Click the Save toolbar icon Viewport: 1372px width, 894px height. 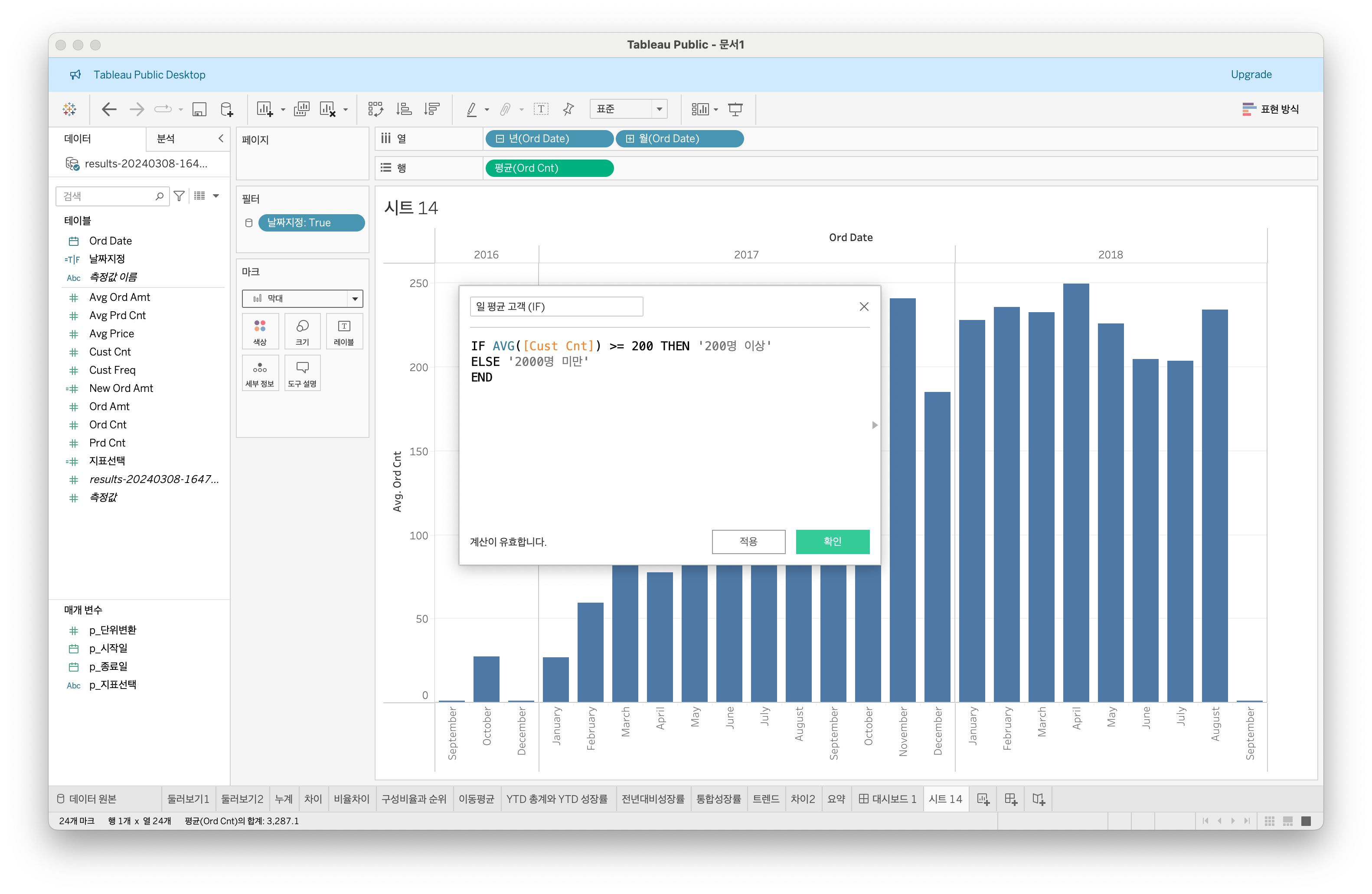[199, 109]
